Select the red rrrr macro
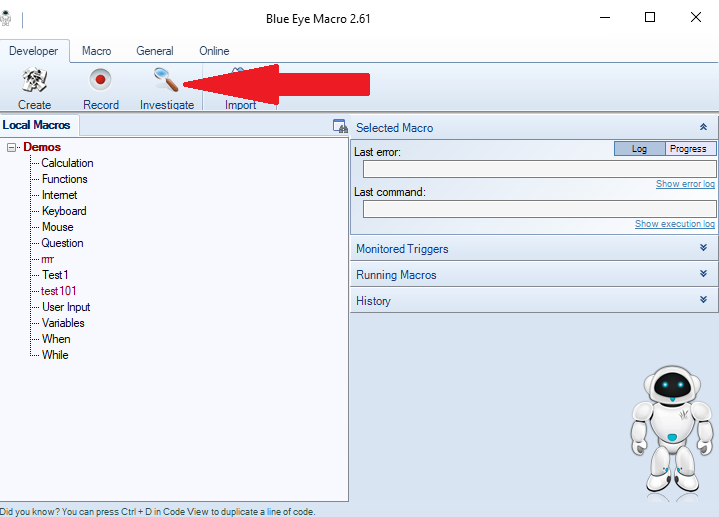Screen dimensions: 719x517 click(x=47, y=259)
